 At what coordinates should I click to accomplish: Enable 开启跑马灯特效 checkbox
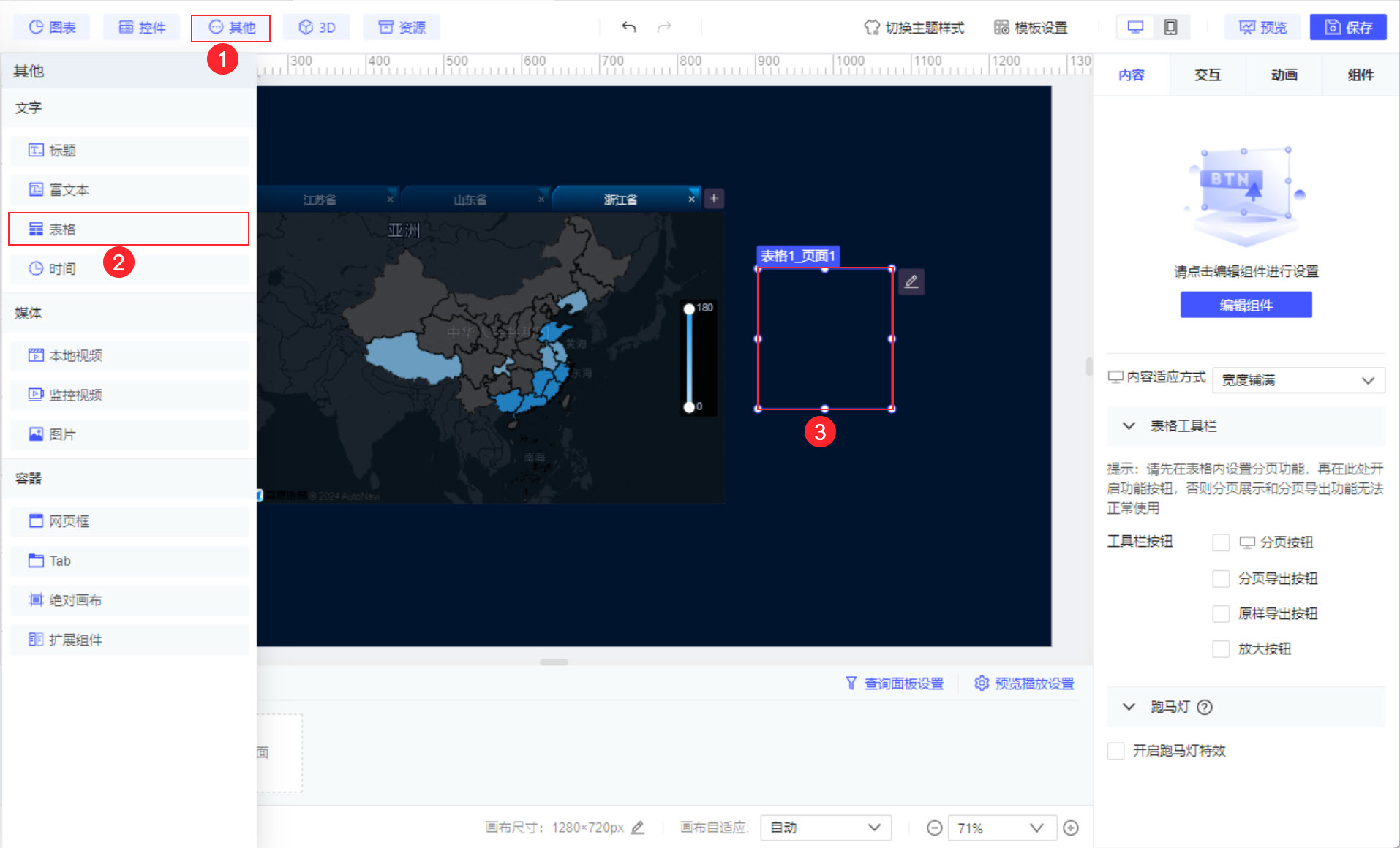click(1115, 751)
